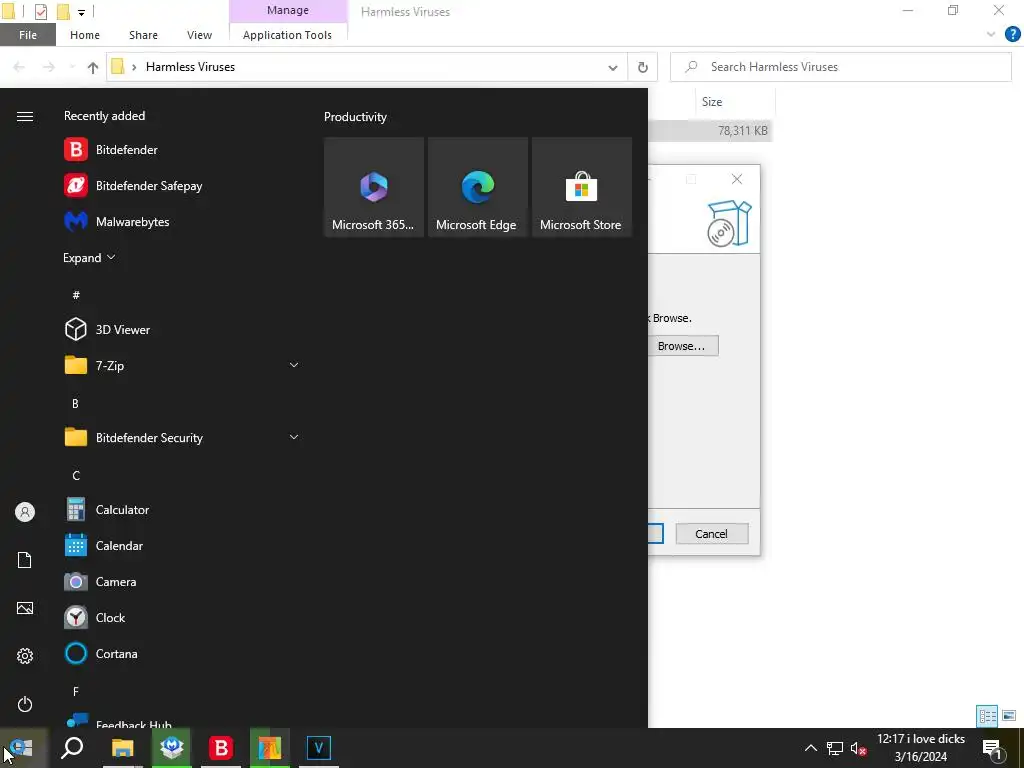This screenshot has width=1024, height=768.
Task: Open the File menu tab
Action: pos(28,35)
